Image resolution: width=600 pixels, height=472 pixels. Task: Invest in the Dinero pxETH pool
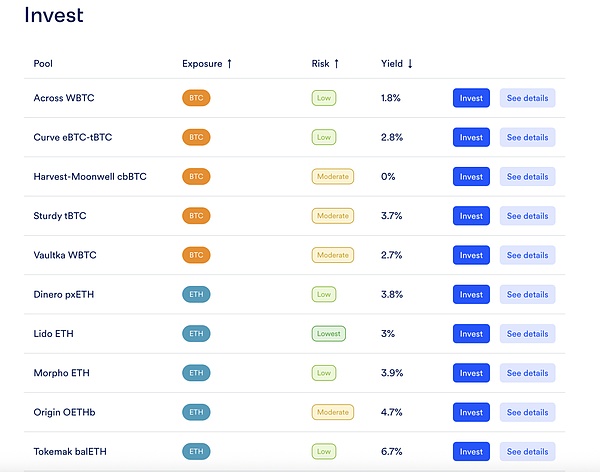point(471,294)
